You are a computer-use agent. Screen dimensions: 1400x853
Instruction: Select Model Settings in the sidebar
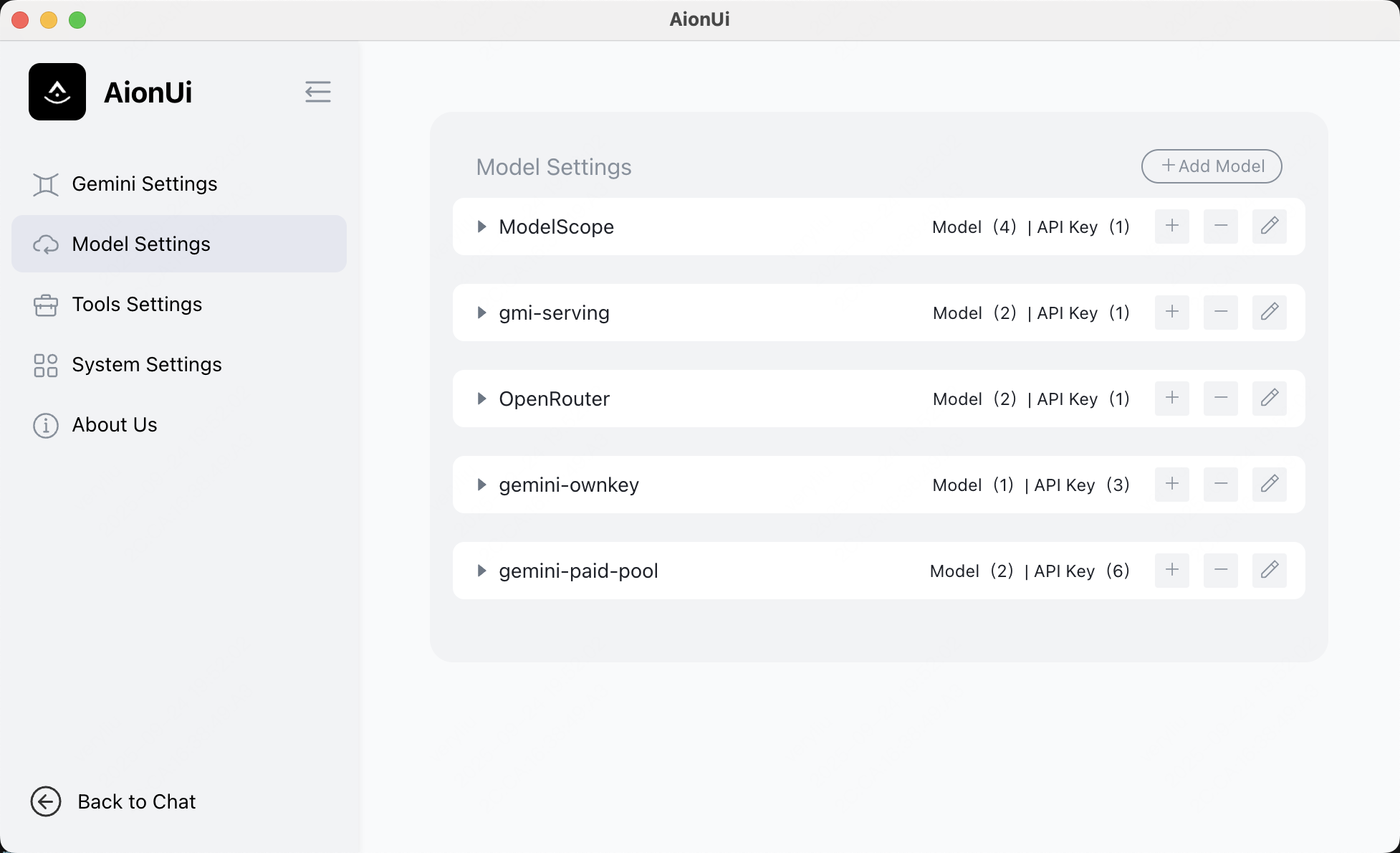(179, 244)
